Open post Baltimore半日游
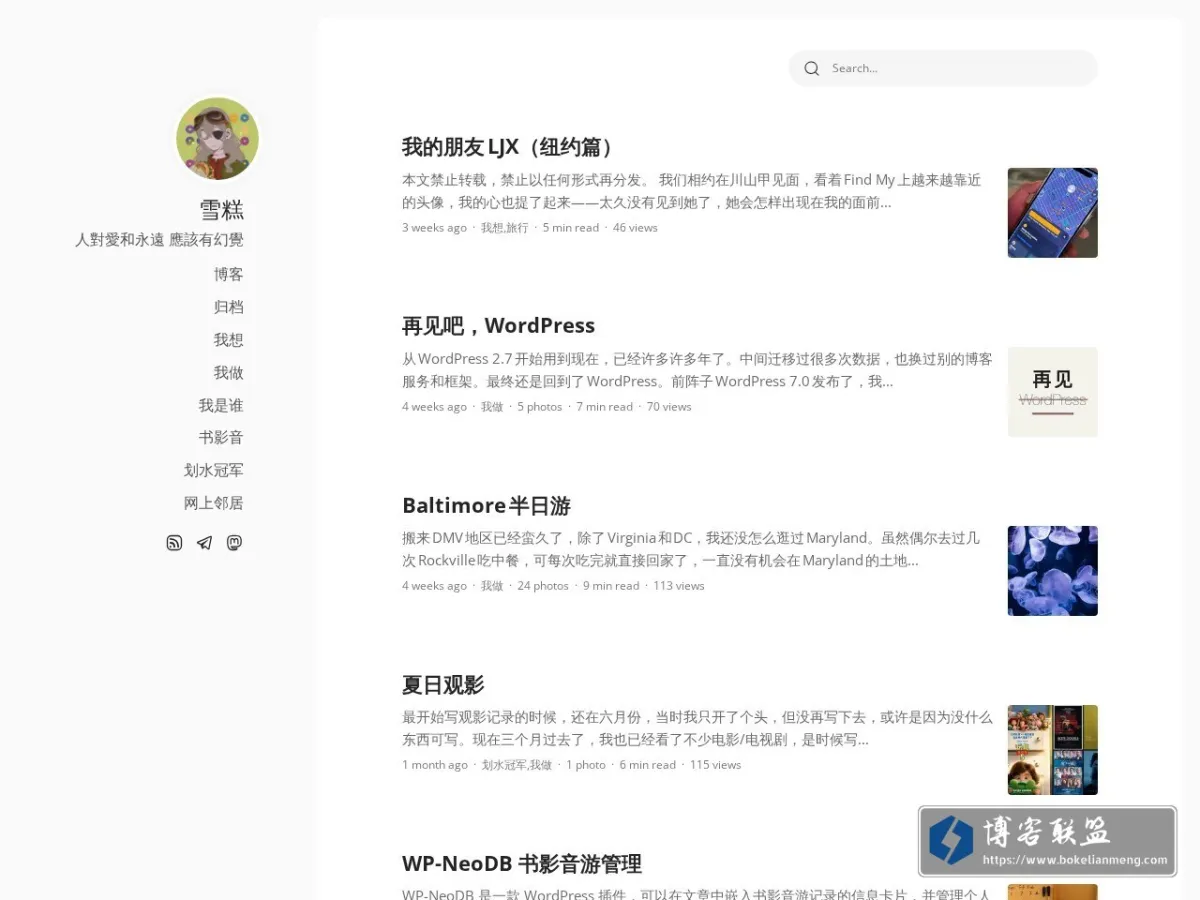This screenshot has width=1200, height=900. 486,506
